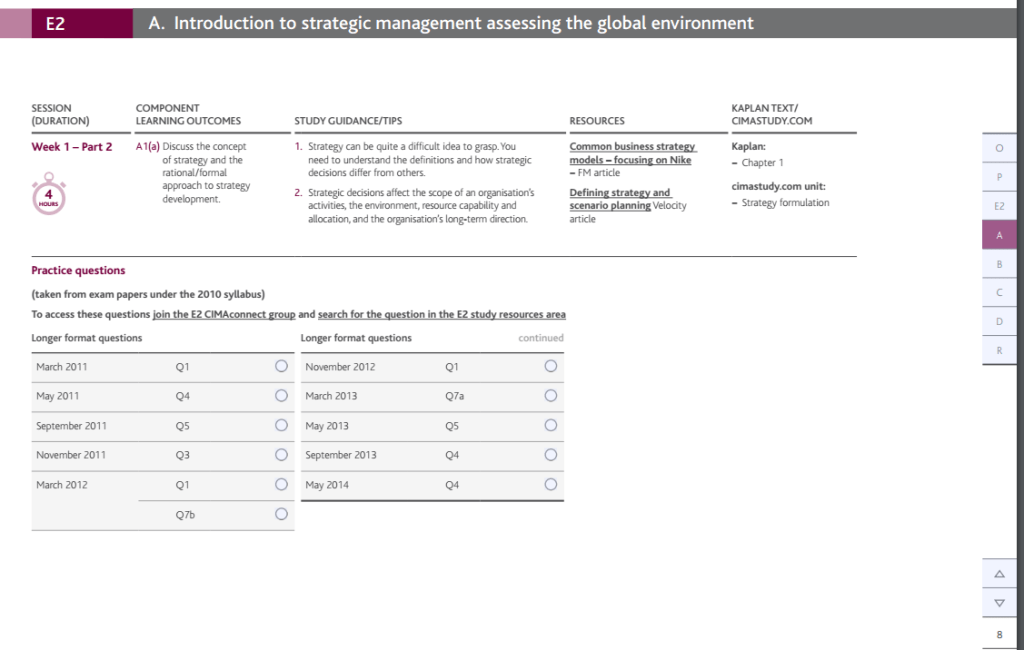Viewport: 1024px width, 650px height.
Task: Click the page number 8 indicator
Action: pyautogui.click(x=999, y=634)
